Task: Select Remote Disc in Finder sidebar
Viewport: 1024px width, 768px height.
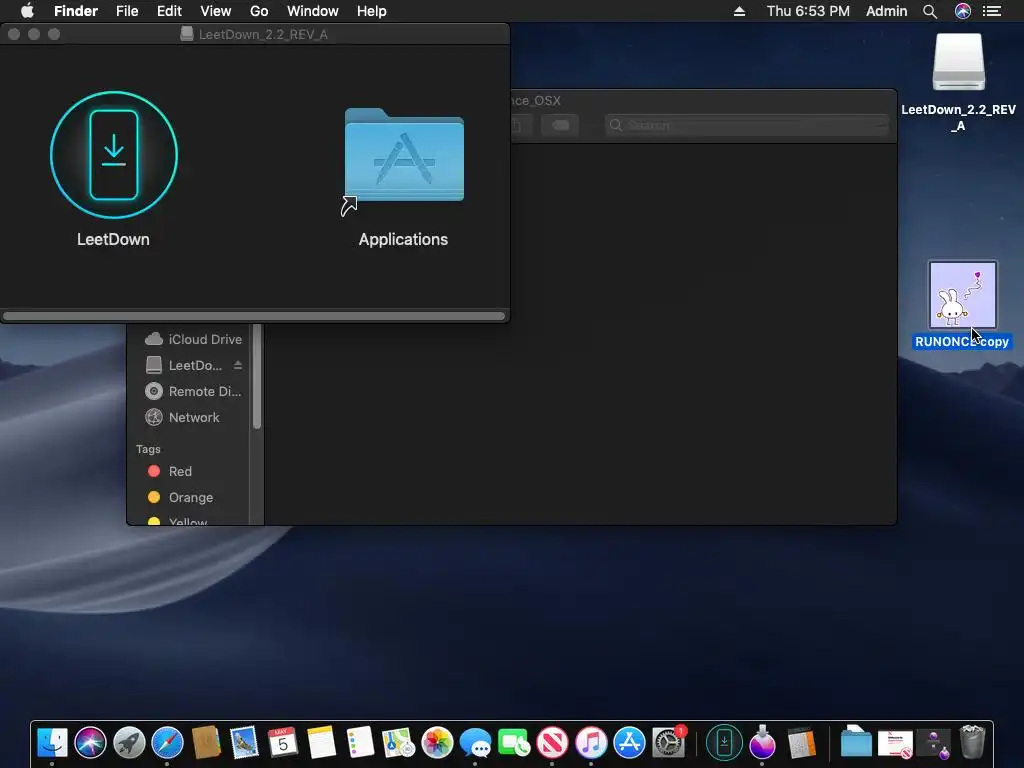Action: tap(193, 391)
